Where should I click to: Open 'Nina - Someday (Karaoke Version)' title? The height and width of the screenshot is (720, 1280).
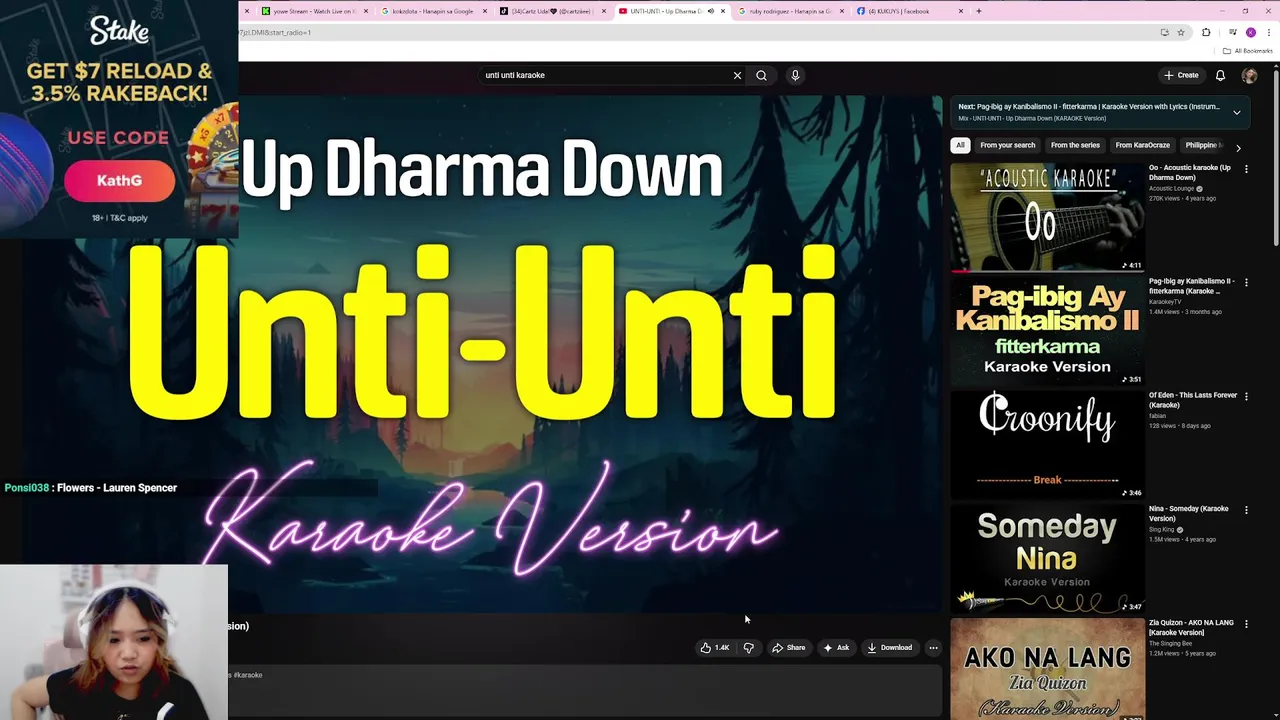pyautogui.click(x=1189, y=514)
